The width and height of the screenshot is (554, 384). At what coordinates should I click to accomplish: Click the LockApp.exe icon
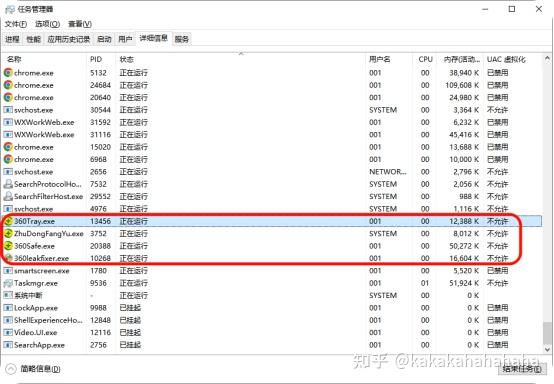8,308
